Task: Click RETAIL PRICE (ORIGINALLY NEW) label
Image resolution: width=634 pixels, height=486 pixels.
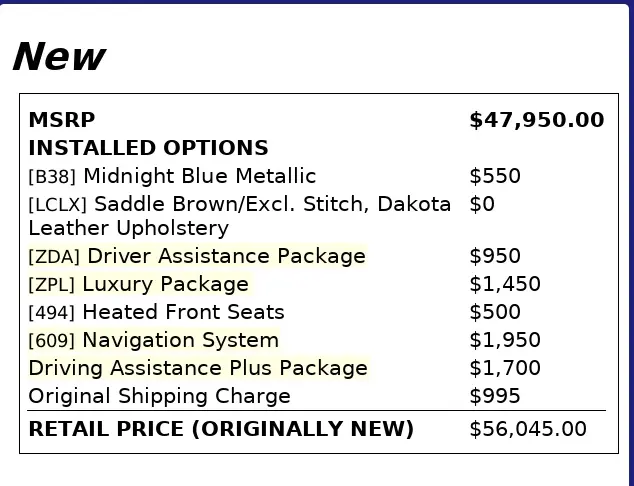Action: tap(221, 429)
